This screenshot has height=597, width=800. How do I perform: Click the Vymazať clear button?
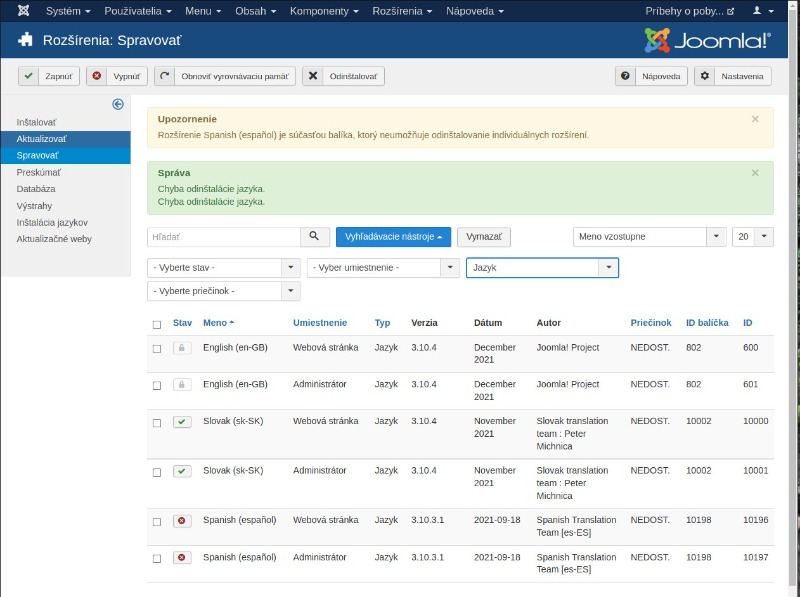point(484,237)
